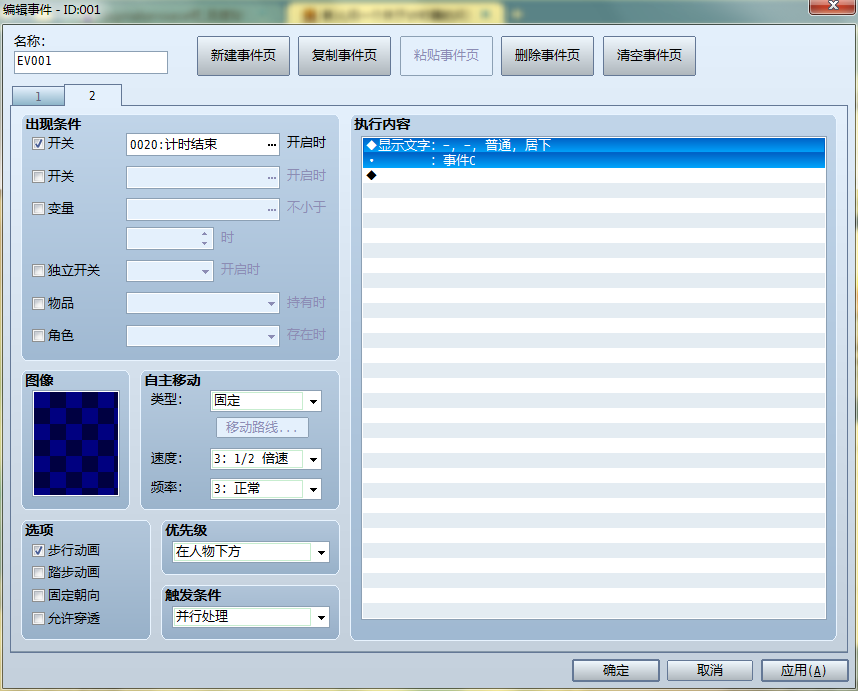The height and width of the screenshot is (691, 858).
Task: Click the 确定 button
Action: [616, 670]
